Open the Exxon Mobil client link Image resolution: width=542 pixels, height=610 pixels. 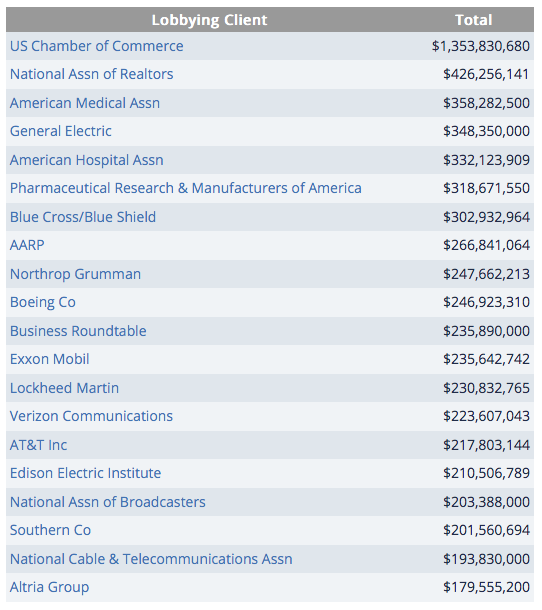[49, 359]
